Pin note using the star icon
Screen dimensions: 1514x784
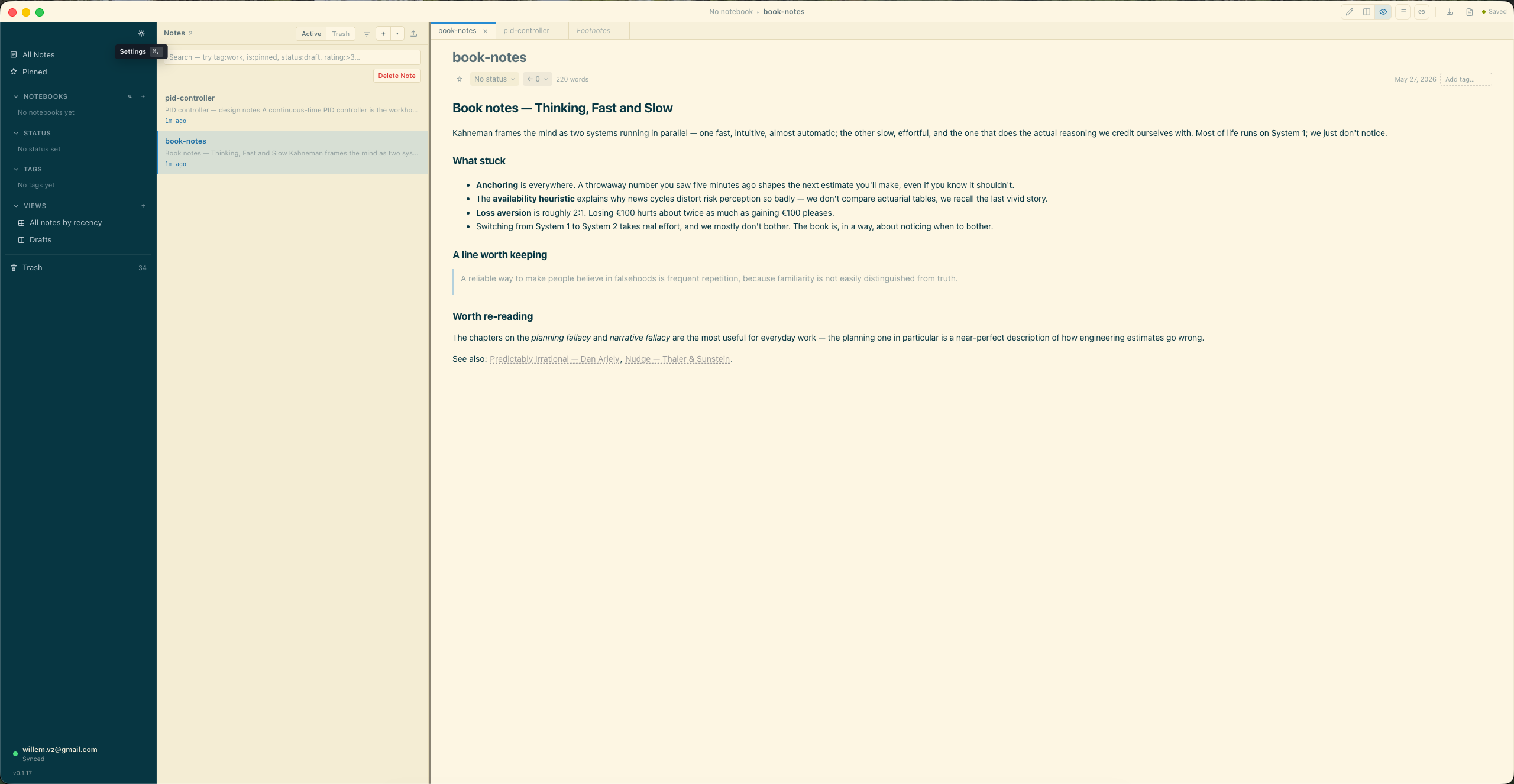pos(460,79)
